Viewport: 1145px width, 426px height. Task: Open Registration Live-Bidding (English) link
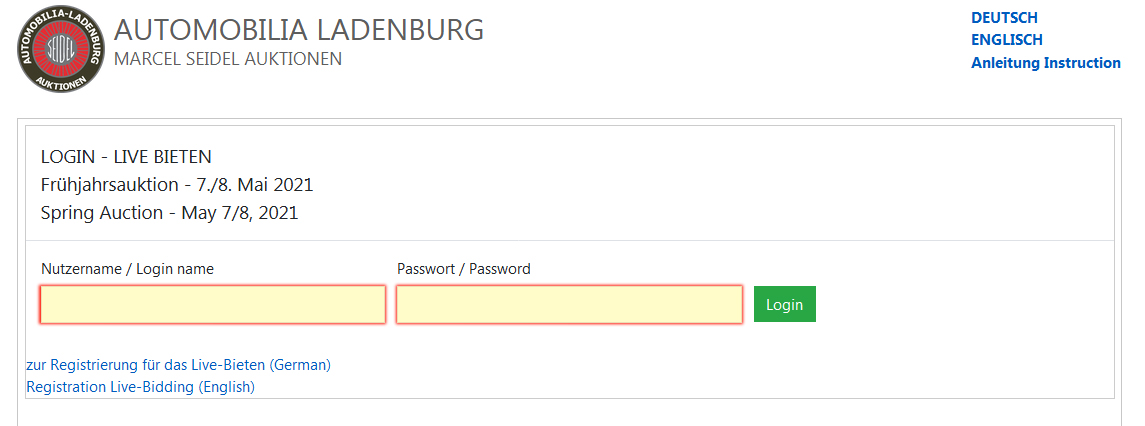140,387
